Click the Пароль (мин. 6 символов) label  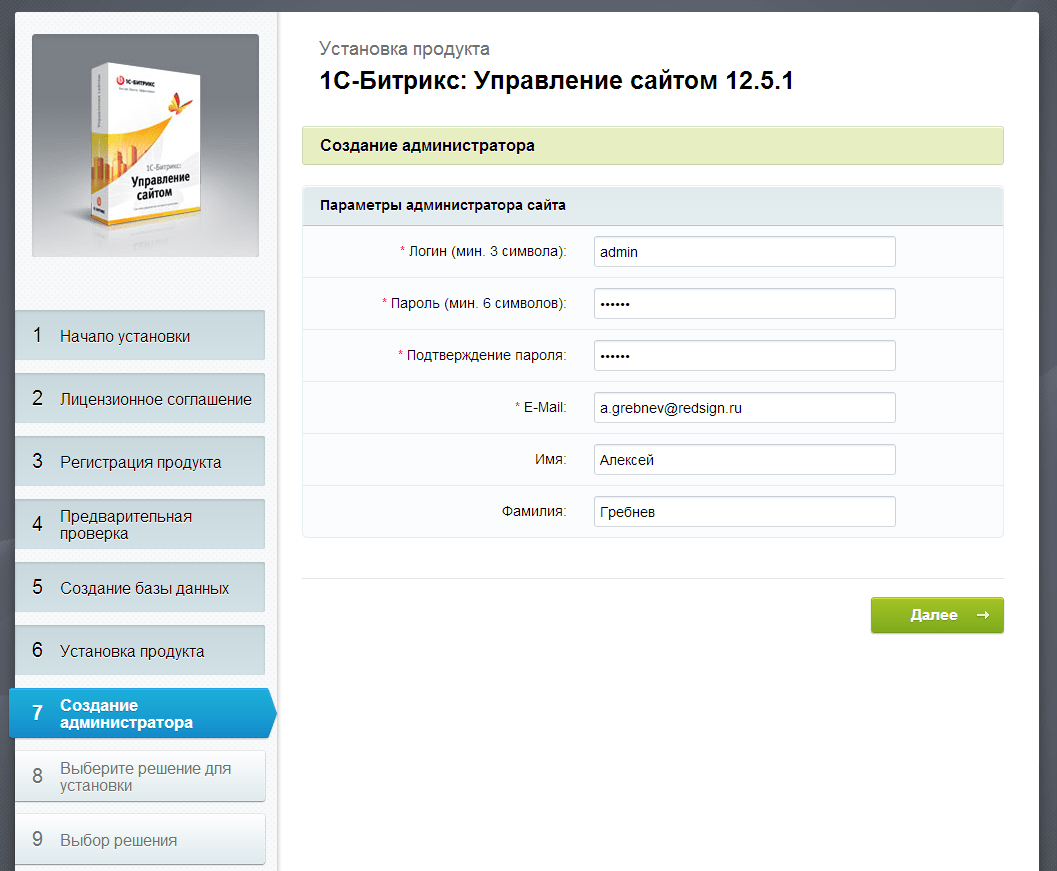475,303
